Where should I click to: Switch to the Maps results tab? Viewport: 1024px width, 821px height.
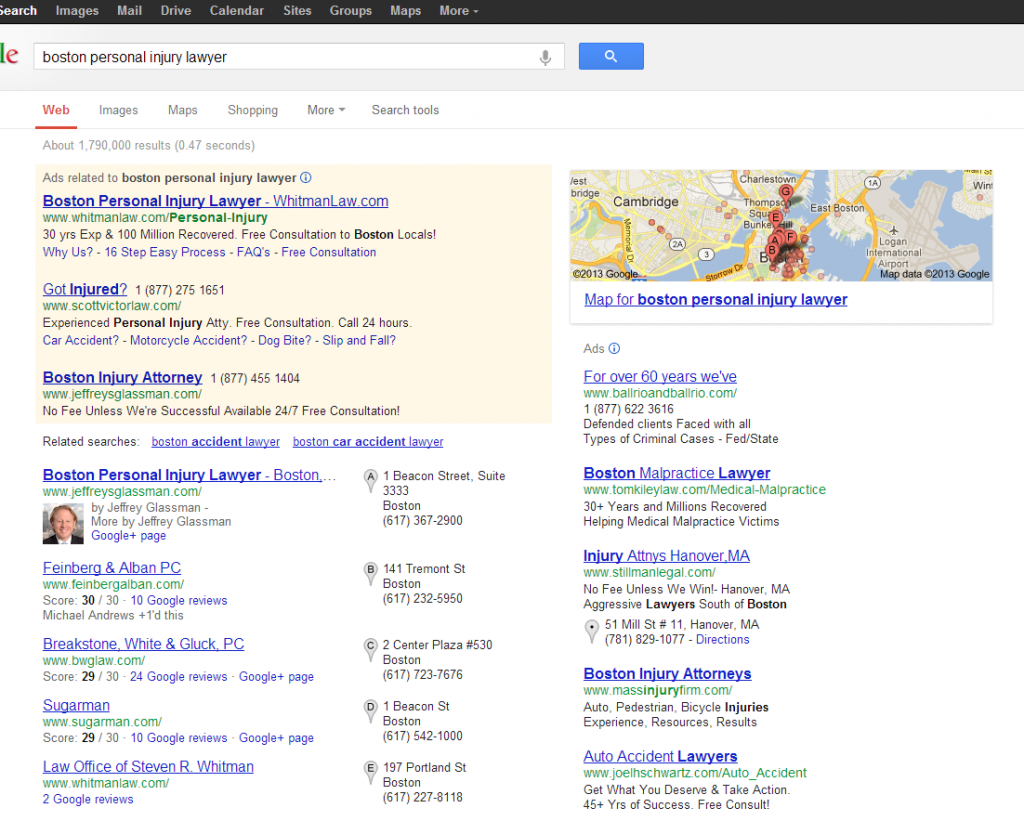(182, 110)
